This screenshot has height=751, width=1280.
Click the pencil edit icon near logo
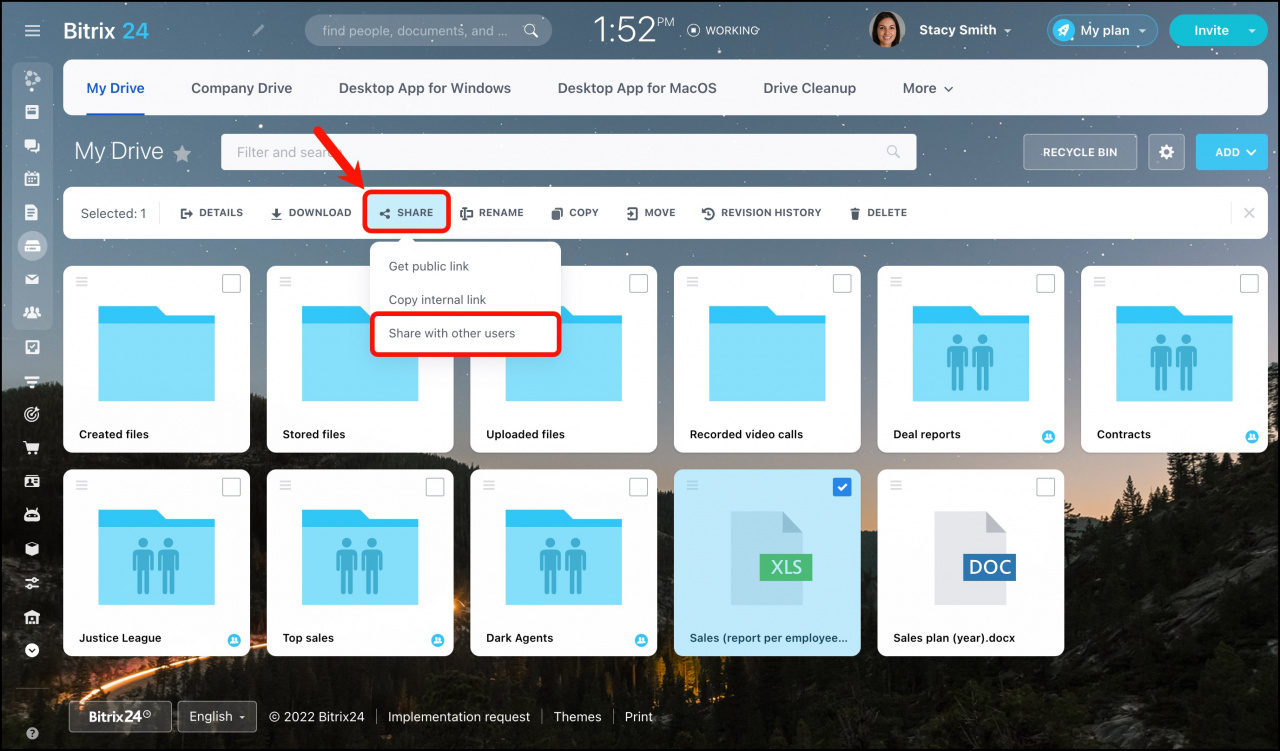click(258, 31)
